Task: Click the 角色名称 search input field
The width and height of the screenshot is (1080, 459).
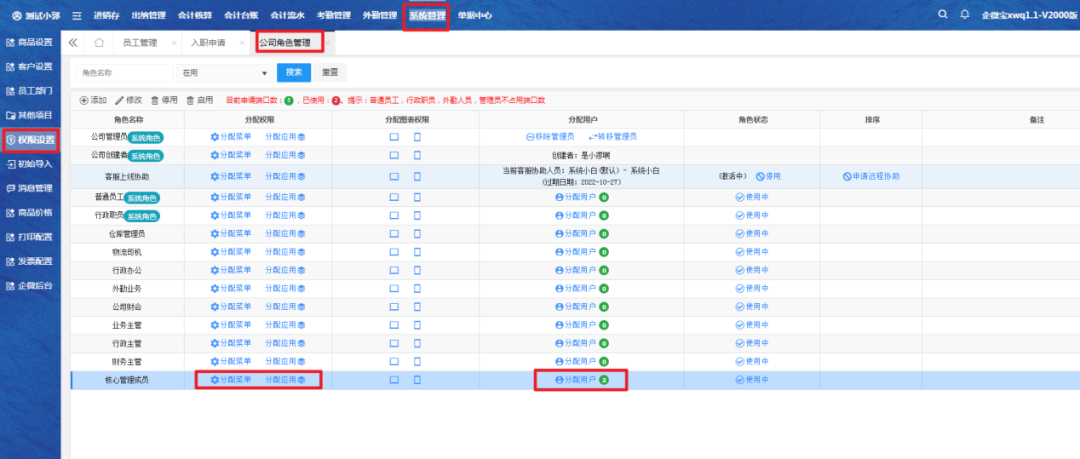Action: 124,73
